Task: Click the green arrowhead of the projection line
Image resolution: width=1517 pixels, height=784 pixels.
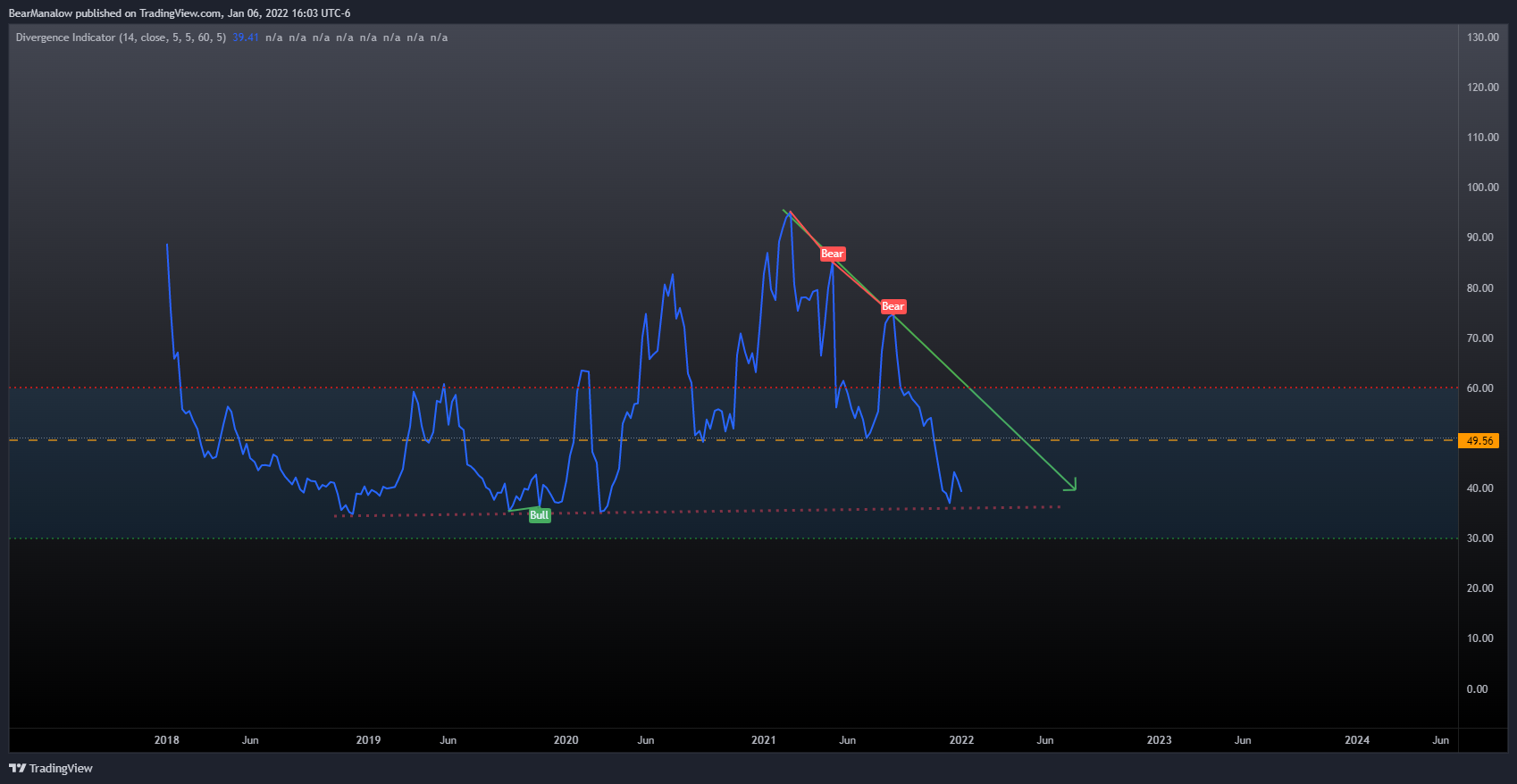Action: click(1070, 484)
